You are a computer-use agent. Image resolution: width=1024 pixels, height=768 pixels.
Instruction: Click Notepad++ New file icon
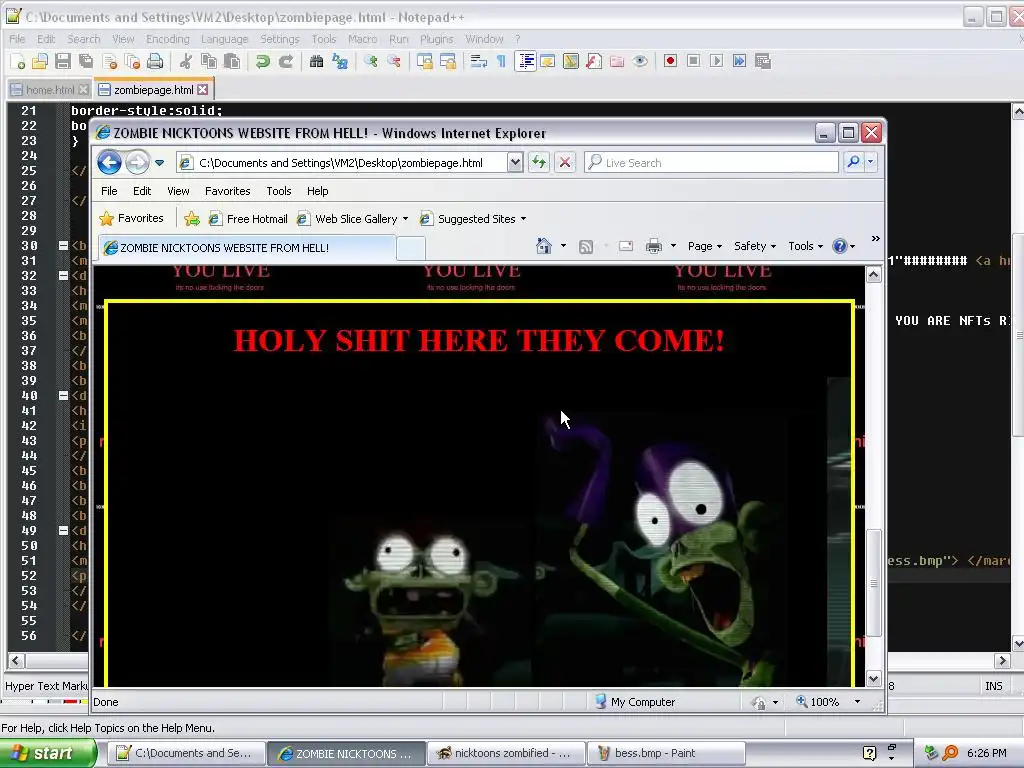pos(18,61)
